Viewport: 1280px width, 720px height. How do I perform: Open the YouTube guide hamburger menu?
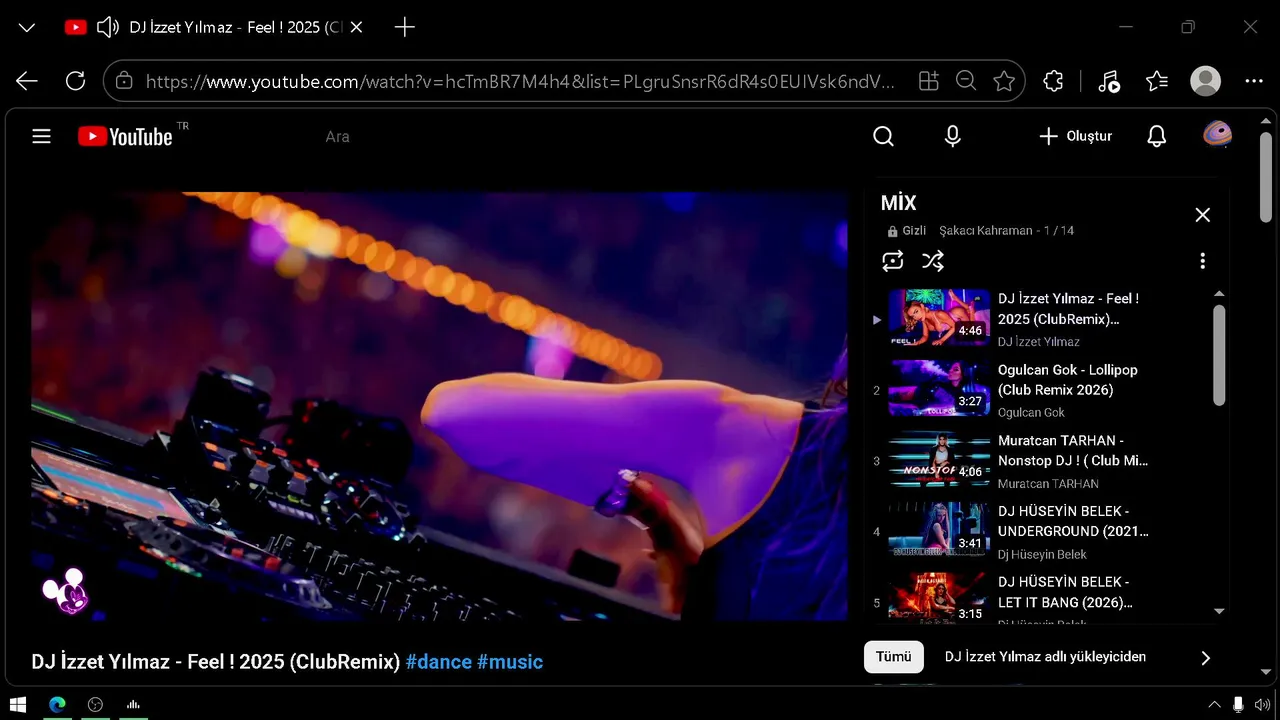point(41,136)
